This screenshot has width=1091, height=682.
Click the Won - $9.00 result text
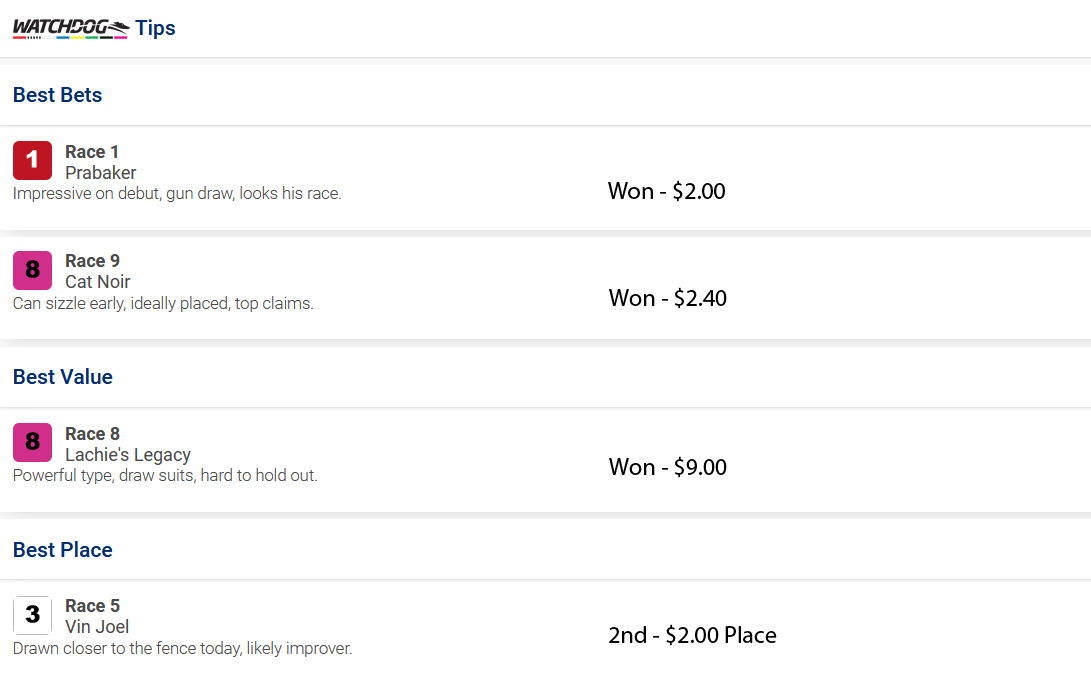pos(668,467)
